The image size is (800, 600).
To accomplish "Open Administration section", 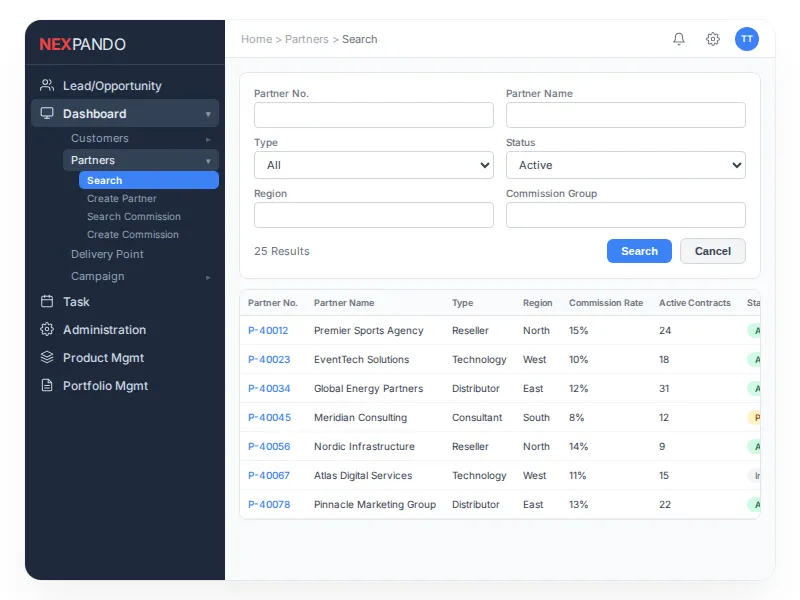I will 125,330.
